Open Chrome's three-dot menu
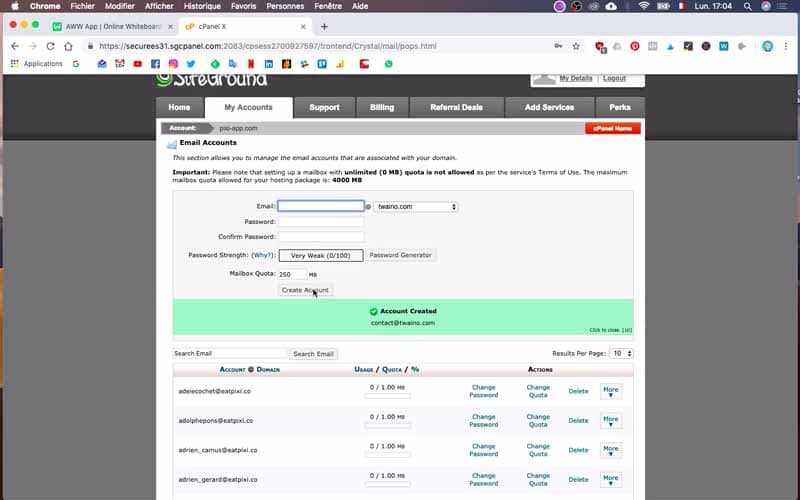The width and height of the screenshot is (800, 500). click(x=786, y=46)
